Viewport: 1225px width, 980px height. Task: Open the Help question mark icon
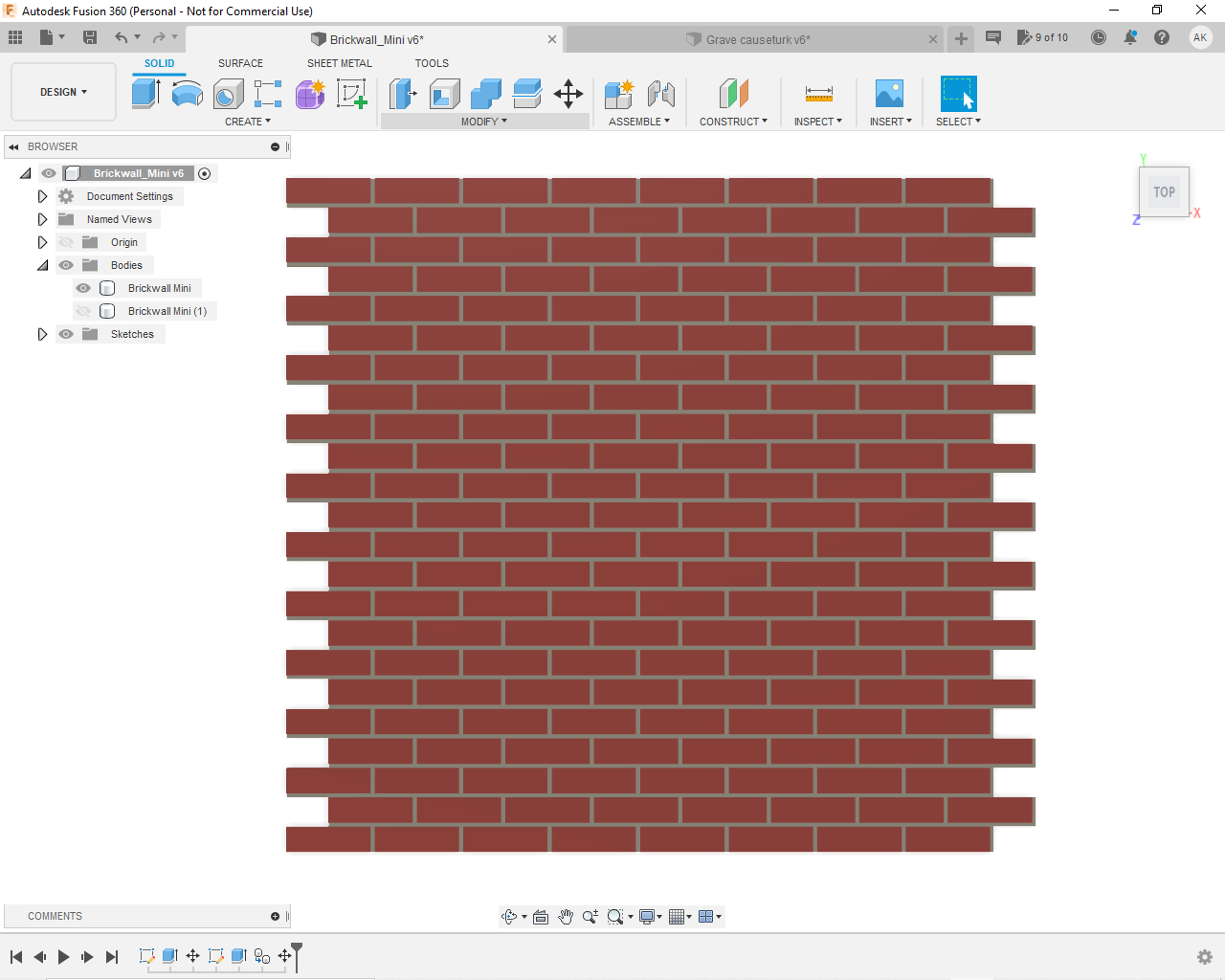[x=1162, y=37]
